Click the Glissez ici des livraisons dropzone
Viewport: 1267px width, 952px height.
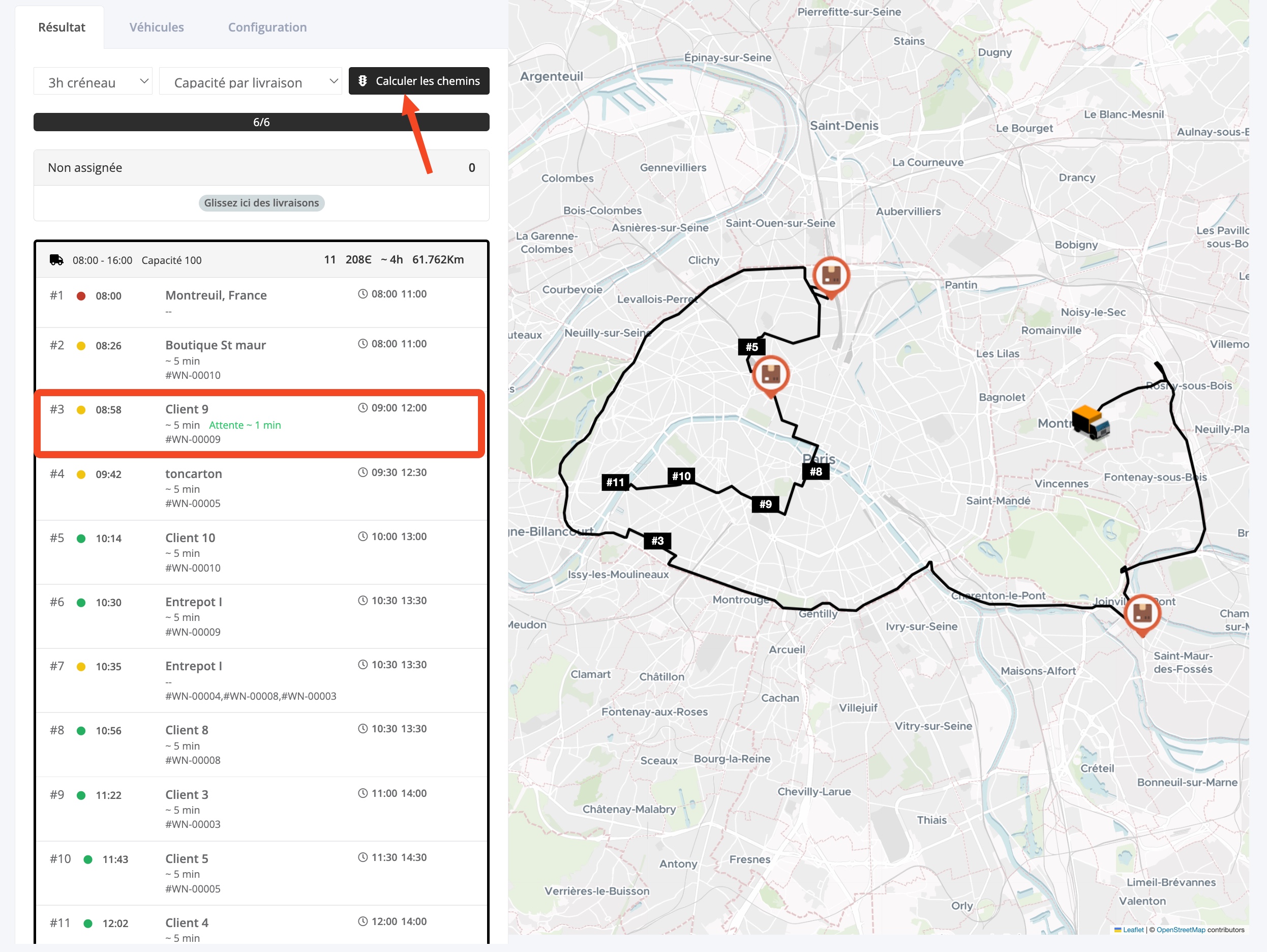261,203
